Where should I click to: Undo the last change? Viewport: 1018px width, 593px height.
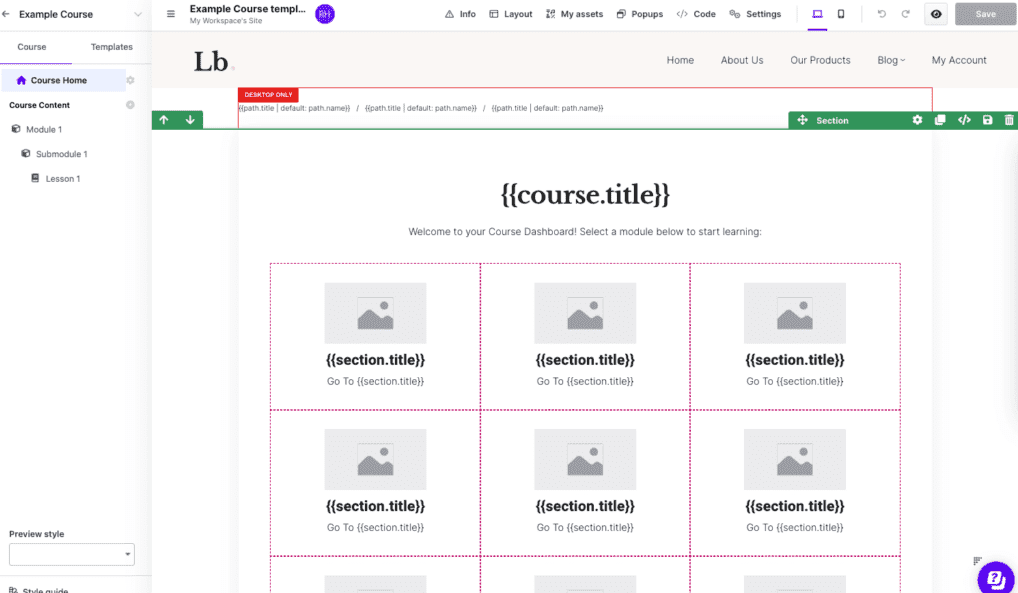(x=882, y=14)
